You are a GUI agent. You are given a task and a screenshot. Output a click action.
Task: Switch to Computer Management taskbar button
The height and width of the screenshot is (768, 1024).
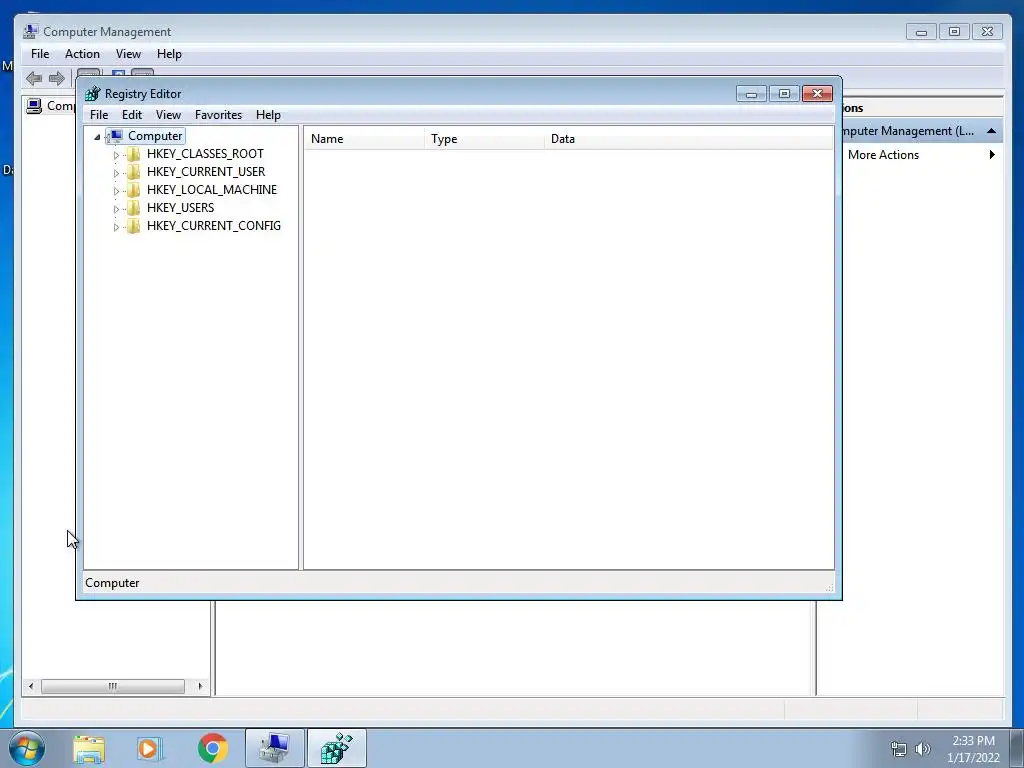(275, 748)
